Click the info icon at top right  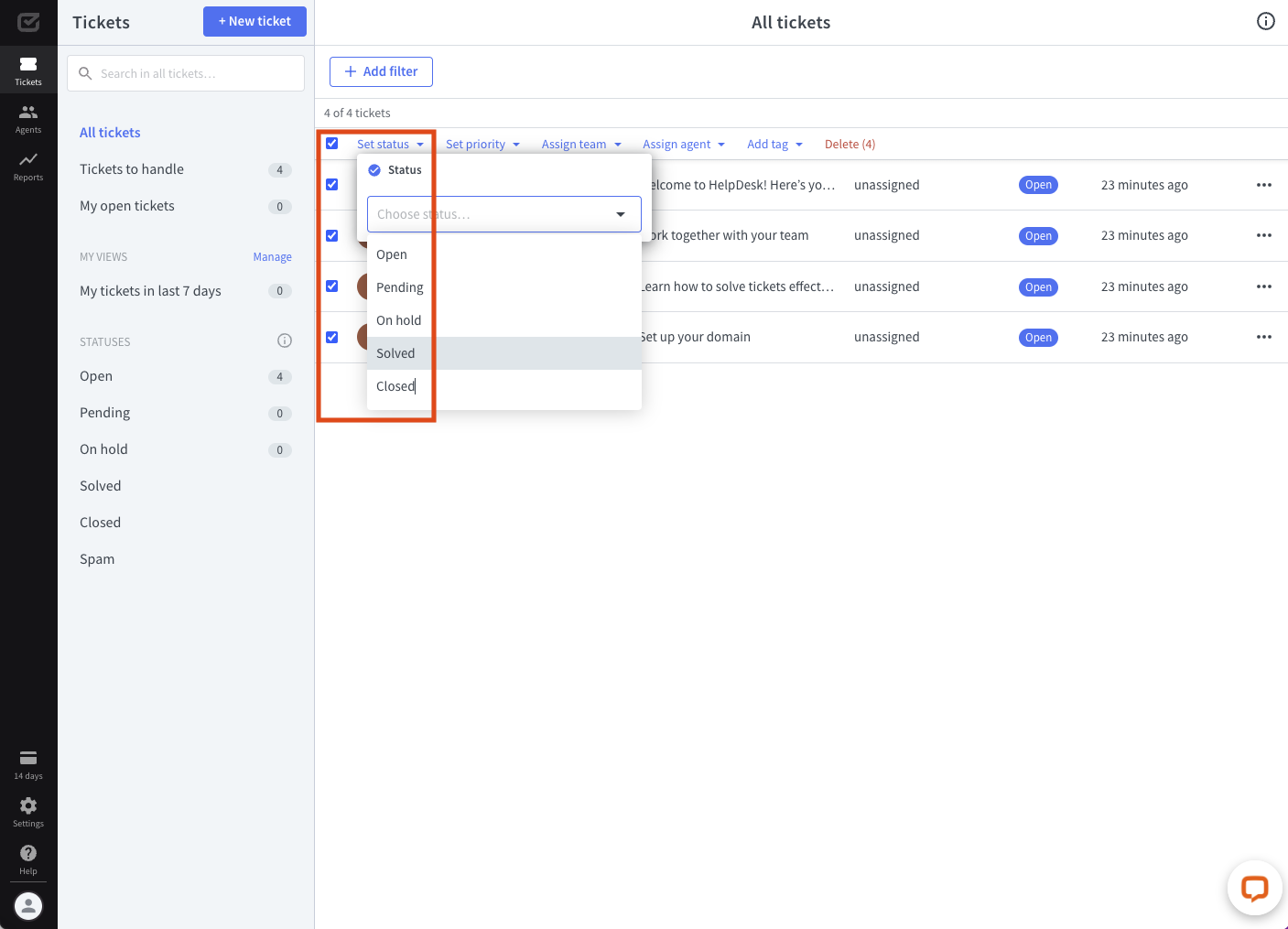(1266, 21)
